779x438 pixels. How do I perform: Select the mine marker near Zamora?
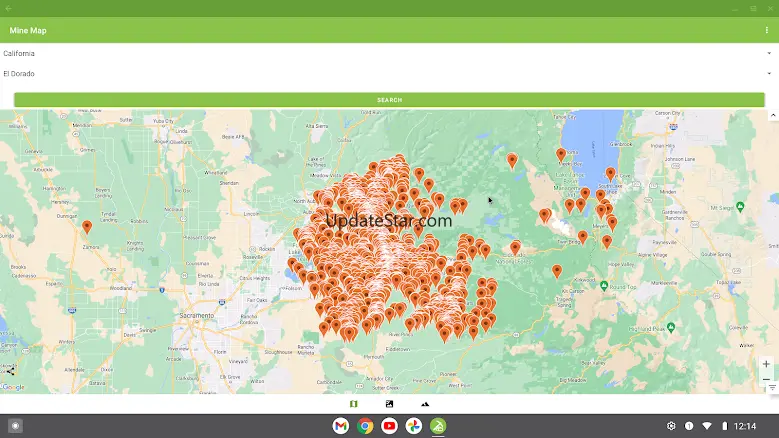point(87,227)
